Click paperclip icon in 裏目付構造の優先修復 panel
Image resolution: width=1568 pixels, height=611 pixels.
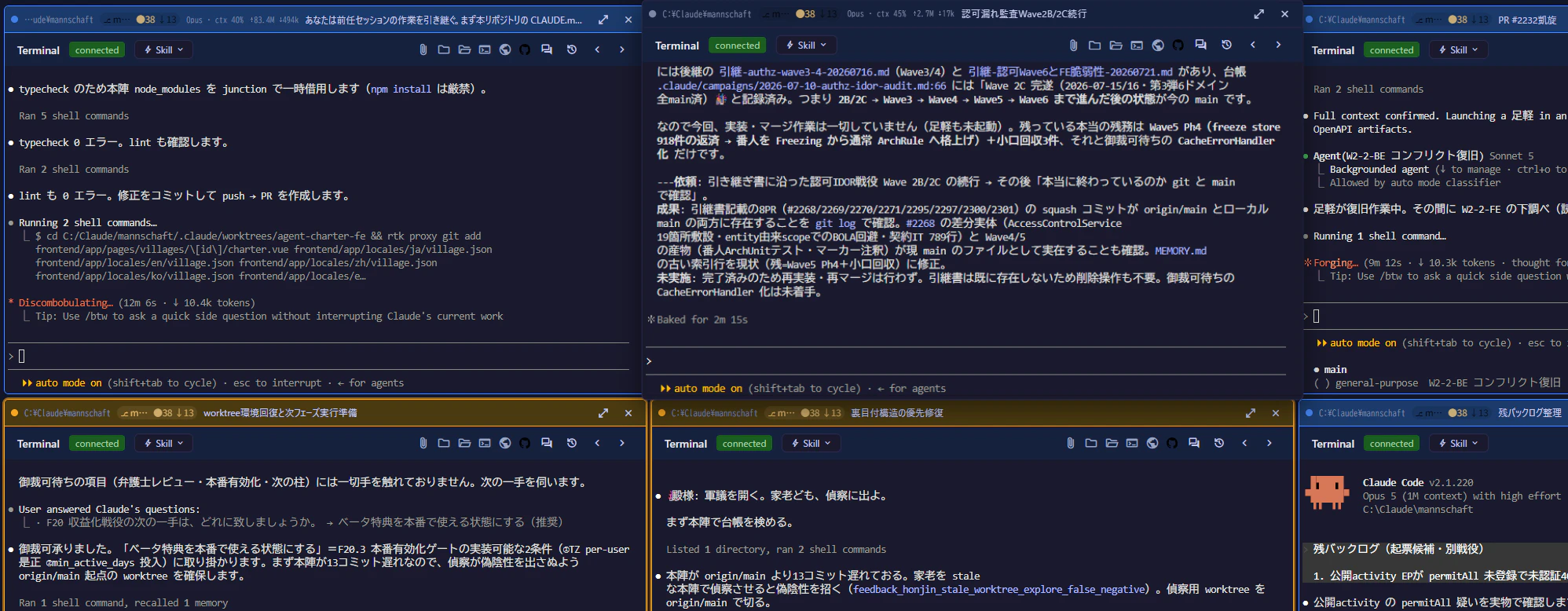point(1071,443)
